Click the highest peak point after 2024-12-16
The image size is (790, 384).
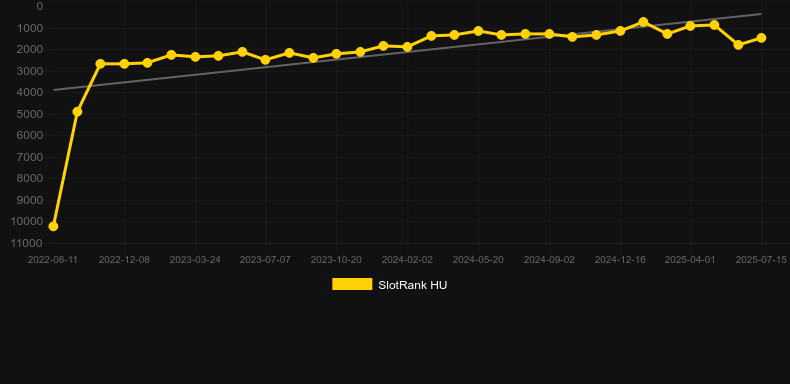(x=643, y=22)
